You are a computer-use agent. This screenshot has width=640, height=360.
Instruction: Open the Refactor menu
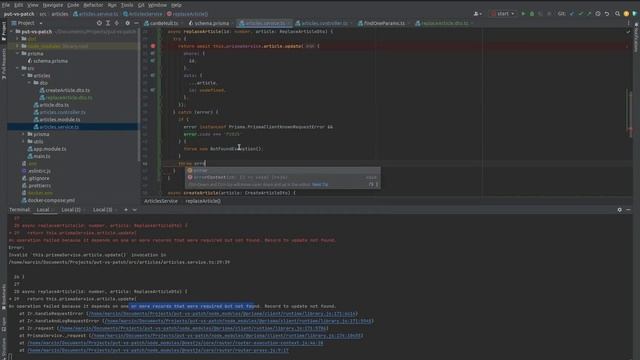click(x=93, y=5)
